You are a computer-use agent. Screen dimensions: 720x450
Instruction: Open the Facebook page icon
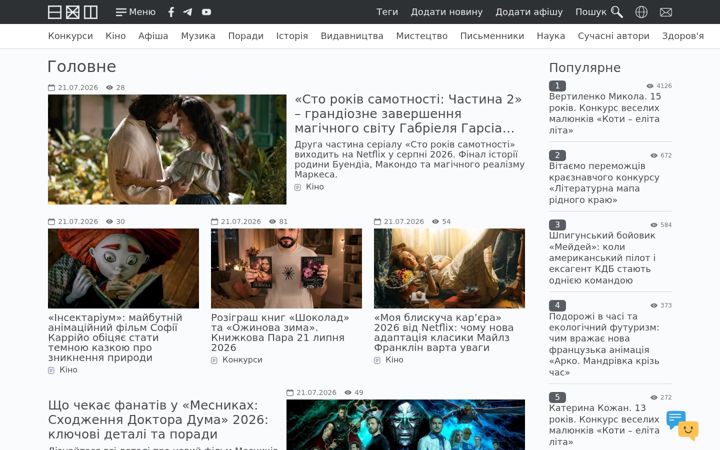tap(171, 12)
